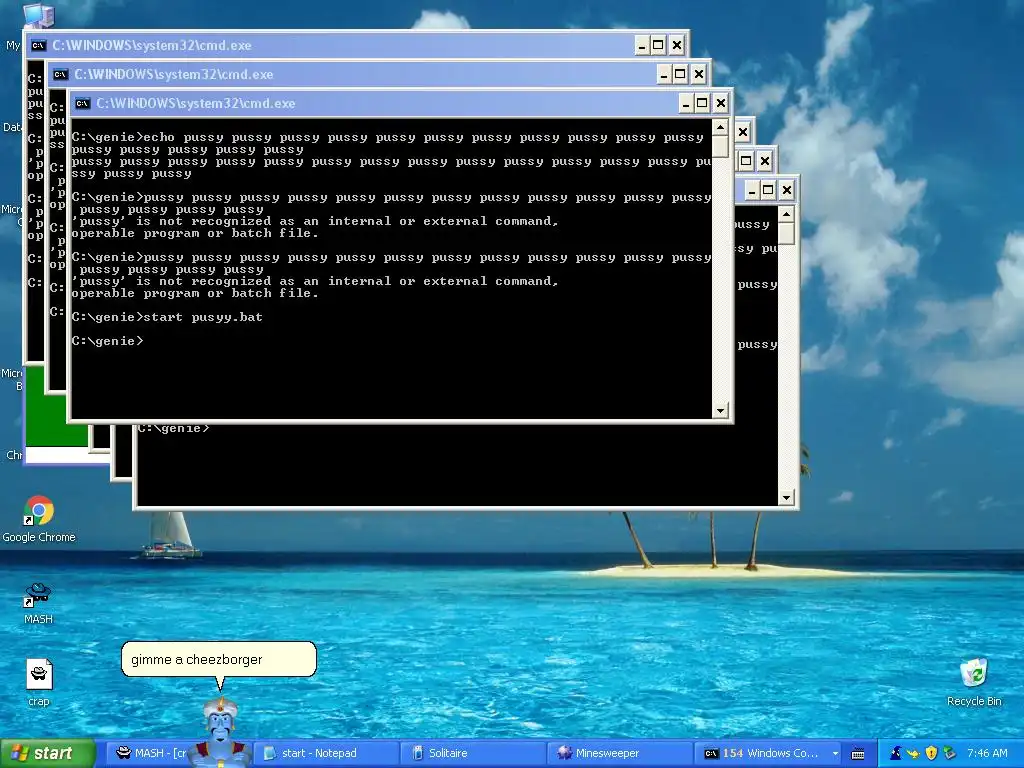Image resolution: width=1024 pixels, height=768 pixels.
Task: Maximize the second cmd.exe window
Action: pos(680,74)
